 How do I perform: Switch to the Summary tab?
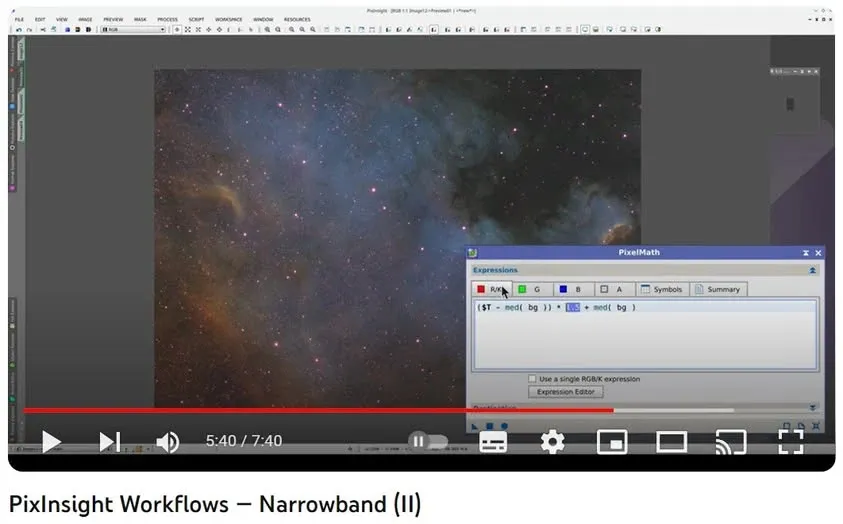click(x=718, y=289)
